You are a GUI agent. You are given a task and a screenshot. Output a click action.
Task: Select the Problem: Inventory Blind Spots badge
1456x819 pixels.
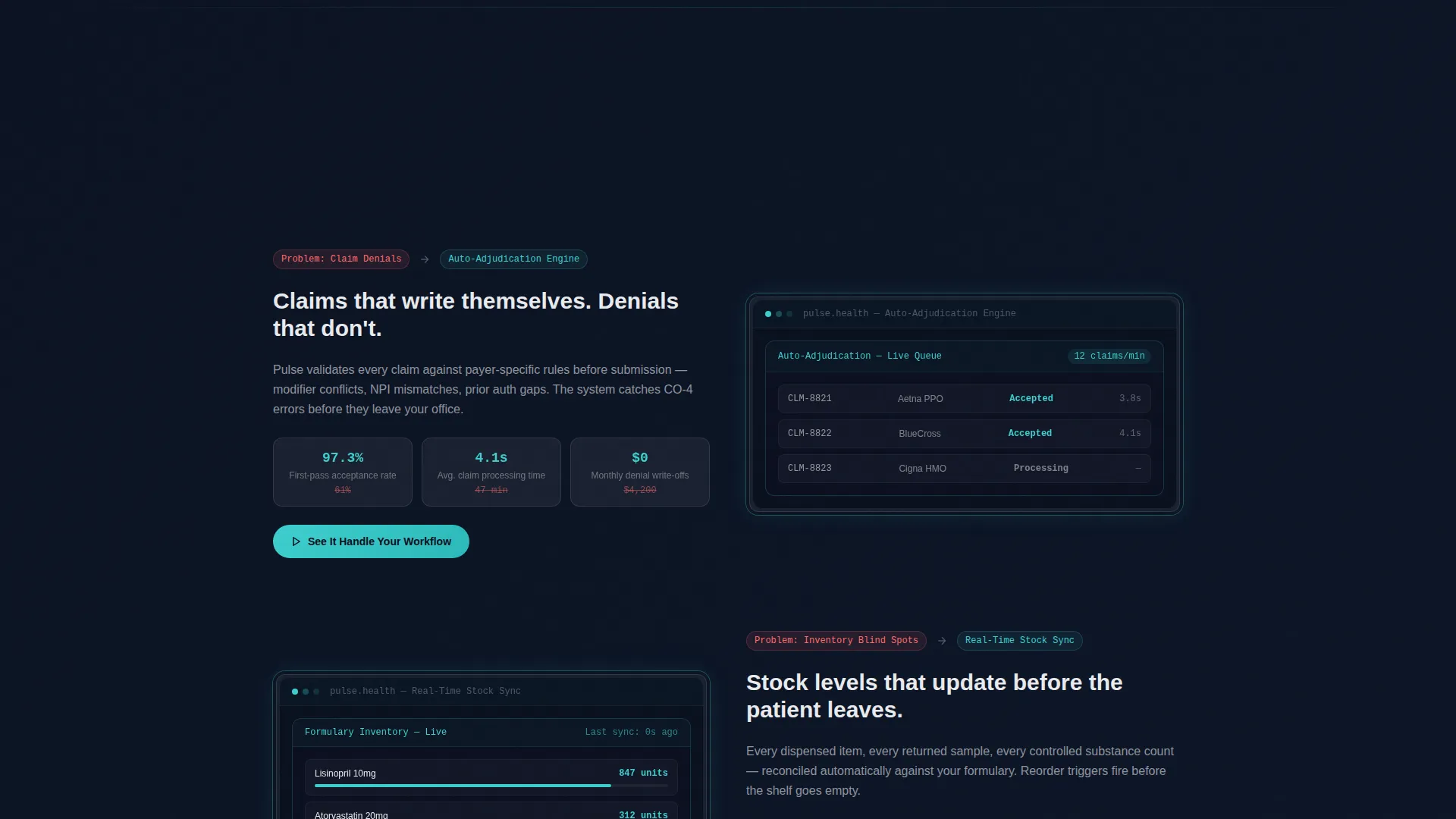click(836, 641)
